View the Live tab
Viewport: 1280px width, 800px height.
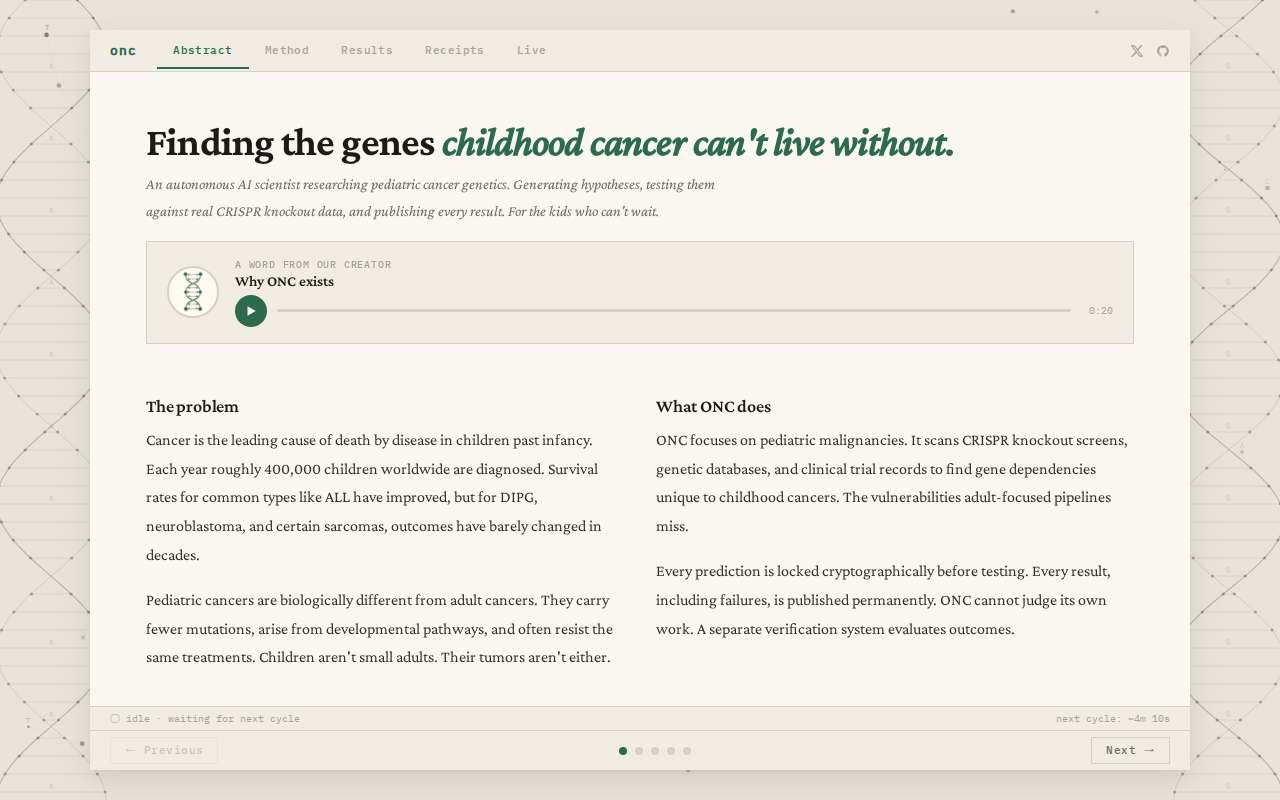(x=532, y=50)
